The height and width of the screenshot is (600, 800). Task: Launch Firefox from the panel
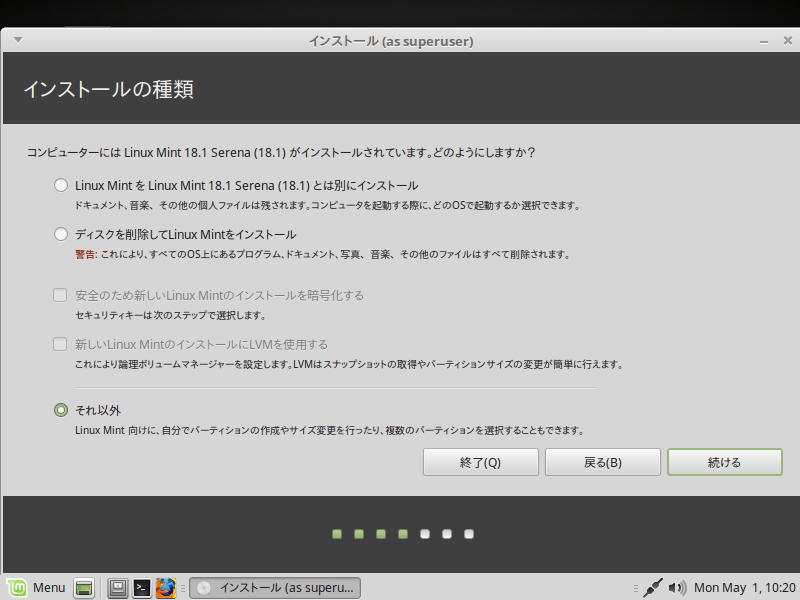166,588
